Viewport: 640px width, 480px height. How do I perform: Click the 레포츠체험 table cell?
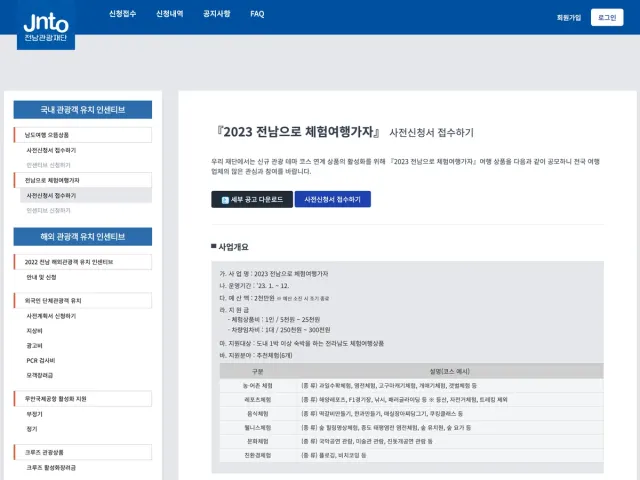(x=258, y=400)
